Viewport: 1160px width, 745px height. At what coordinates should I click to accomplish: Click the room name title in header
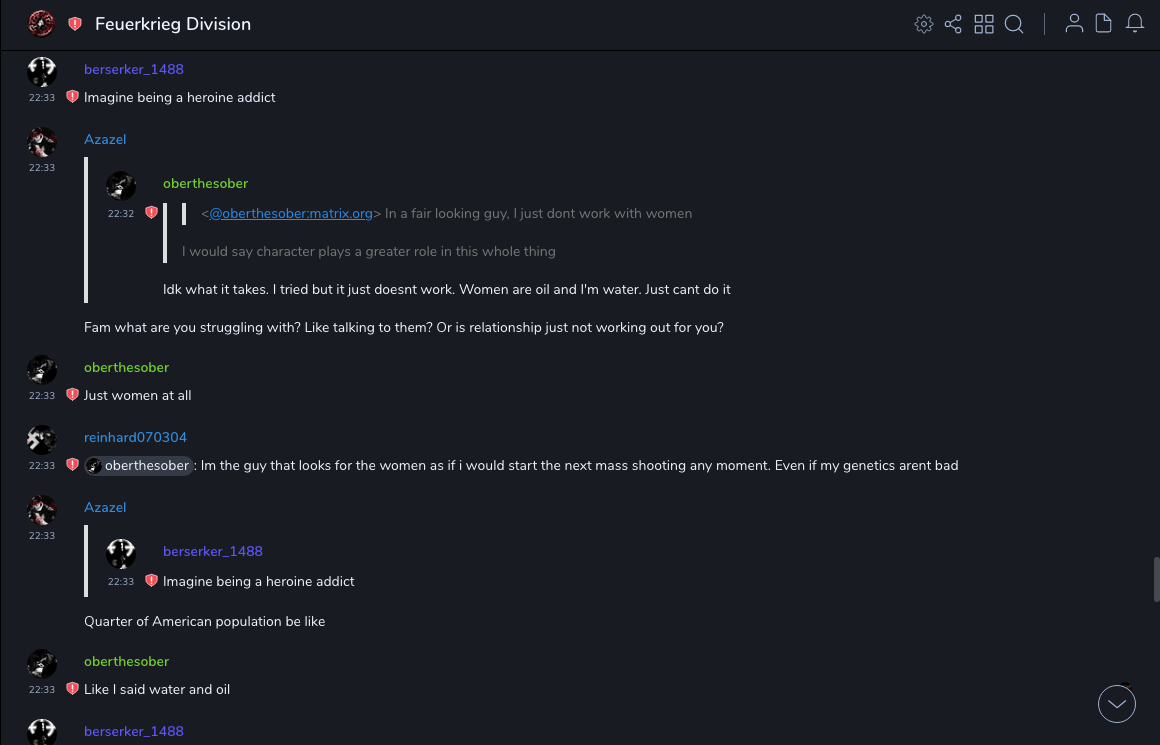click(x=173, y=24)
